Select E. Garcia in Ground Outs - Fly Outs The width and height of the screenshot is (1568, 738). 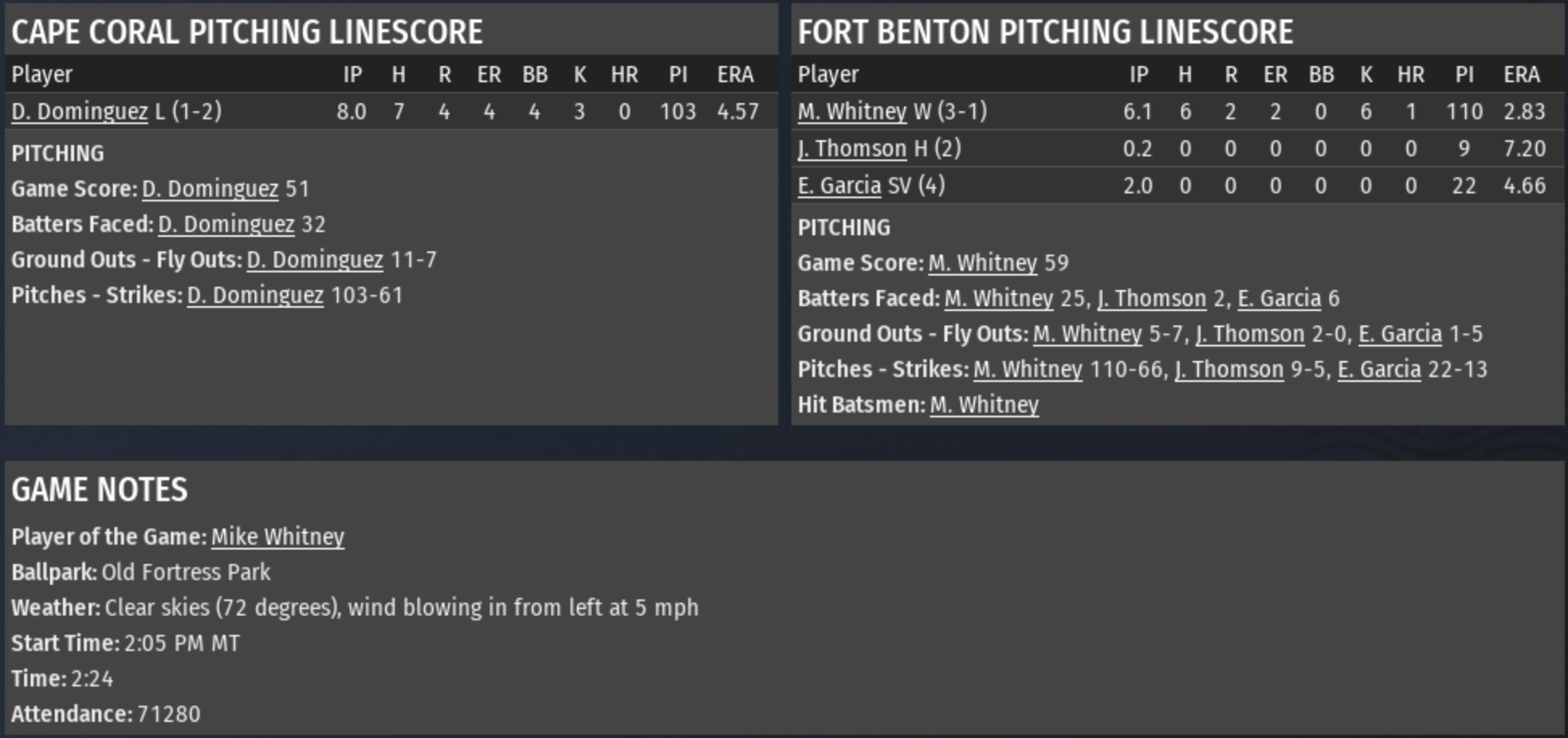pos(1400,334)
